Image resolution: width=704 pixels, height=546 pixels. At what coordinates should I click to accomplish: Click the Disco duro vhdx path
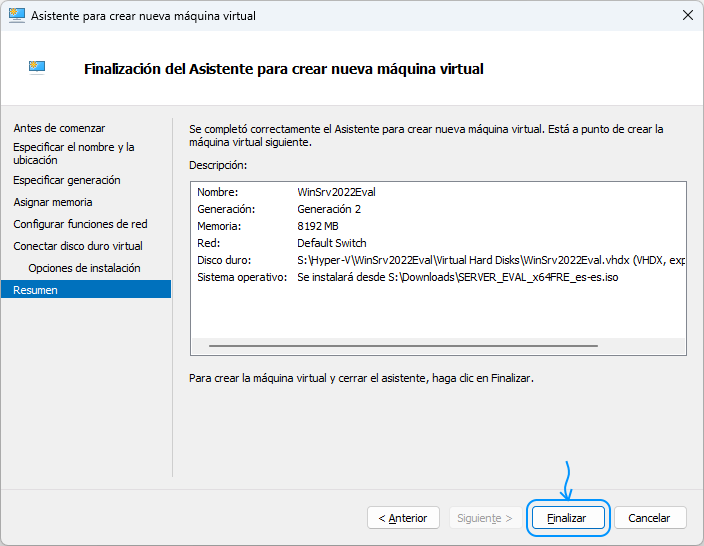(x=491, y=260)
